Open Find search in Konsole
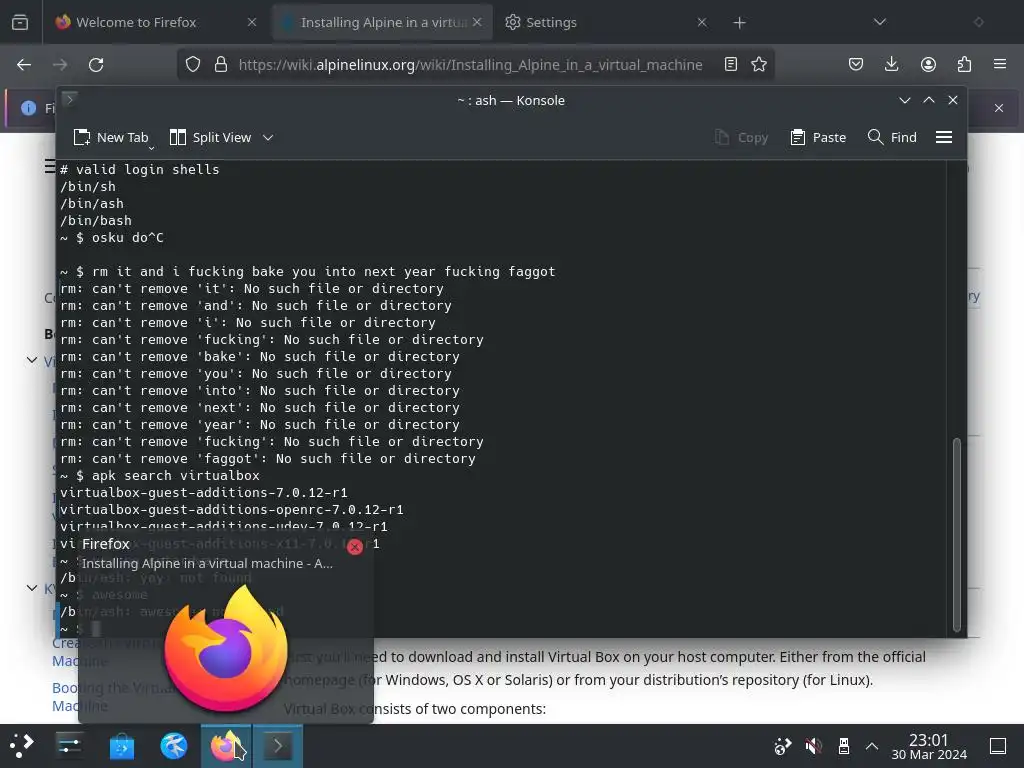The image size is (1024, 768). coord(892,137)
